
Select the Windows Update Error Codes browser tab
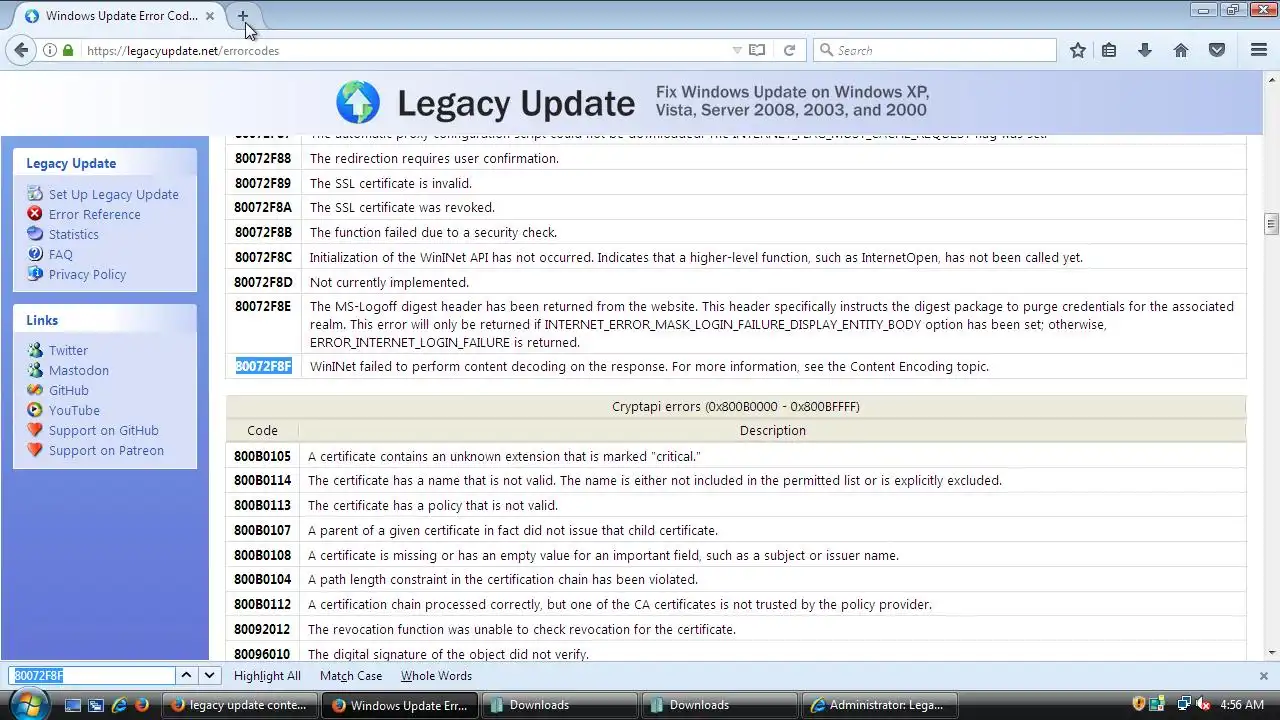point(120,16)
